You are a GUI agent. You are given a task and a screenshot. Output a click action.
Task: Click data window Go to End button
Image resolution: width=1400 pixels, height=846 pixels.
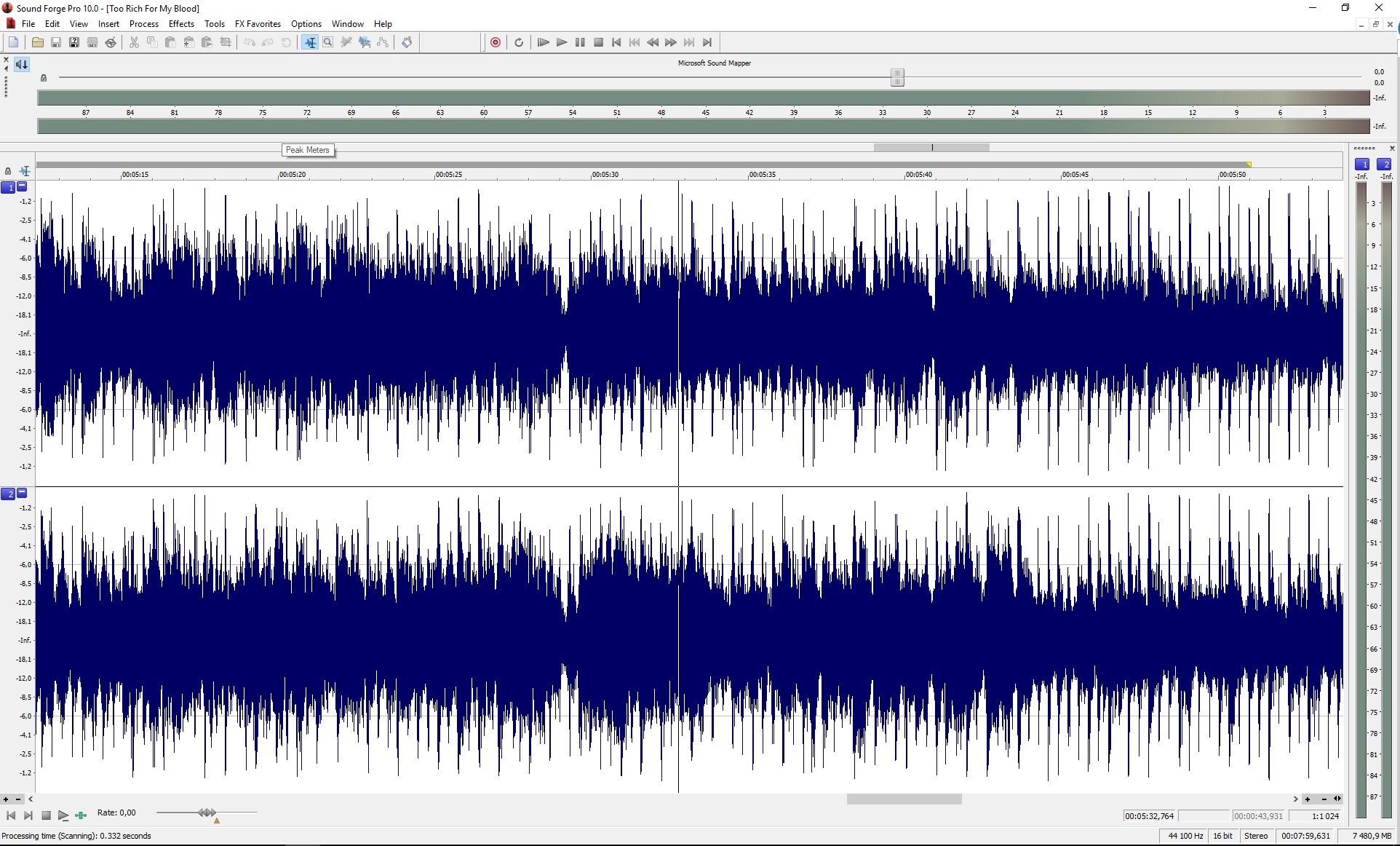pos(28,815)
